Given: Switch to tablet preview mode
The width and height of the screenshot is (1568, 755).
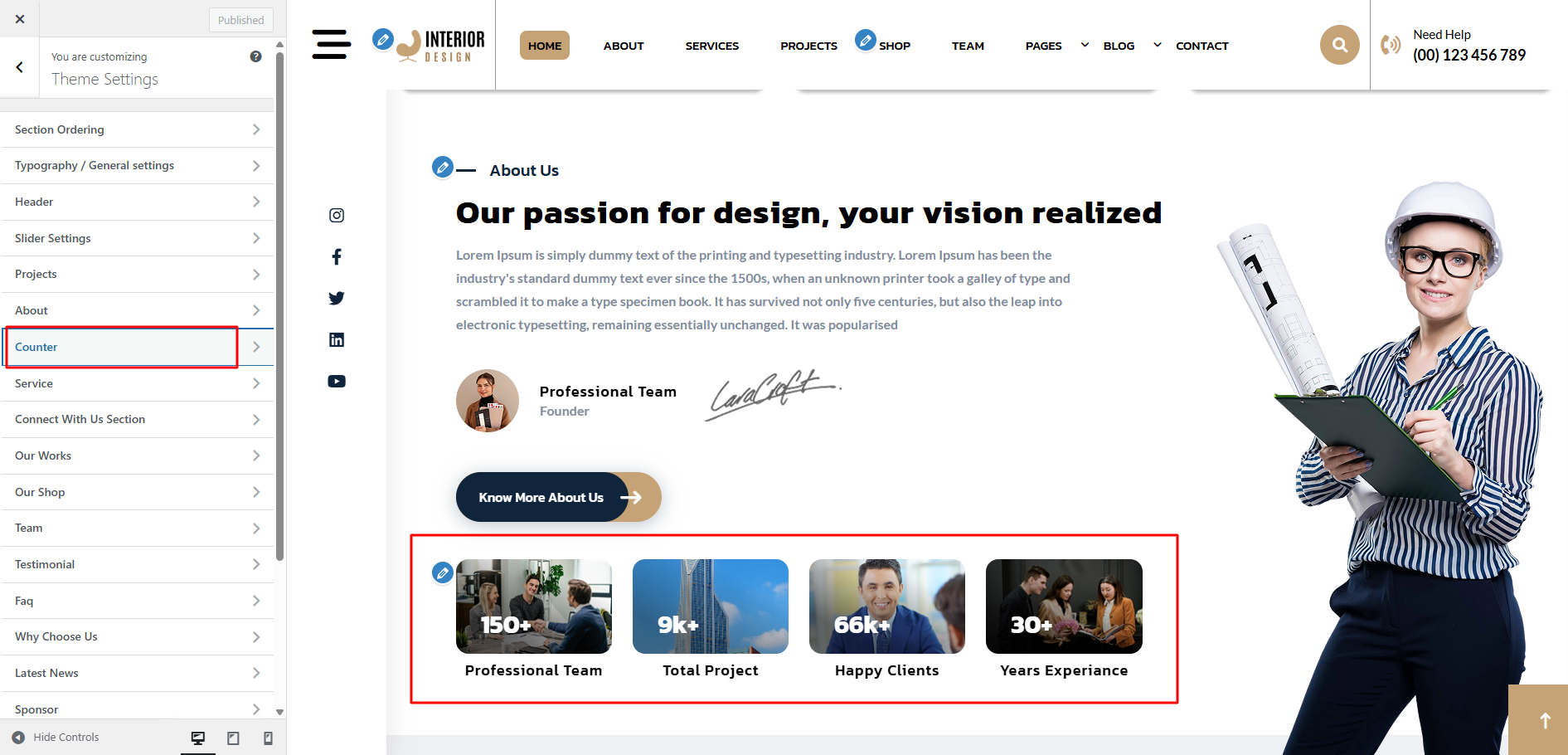Looking at the screenshot, I should [x=233, y=738].
